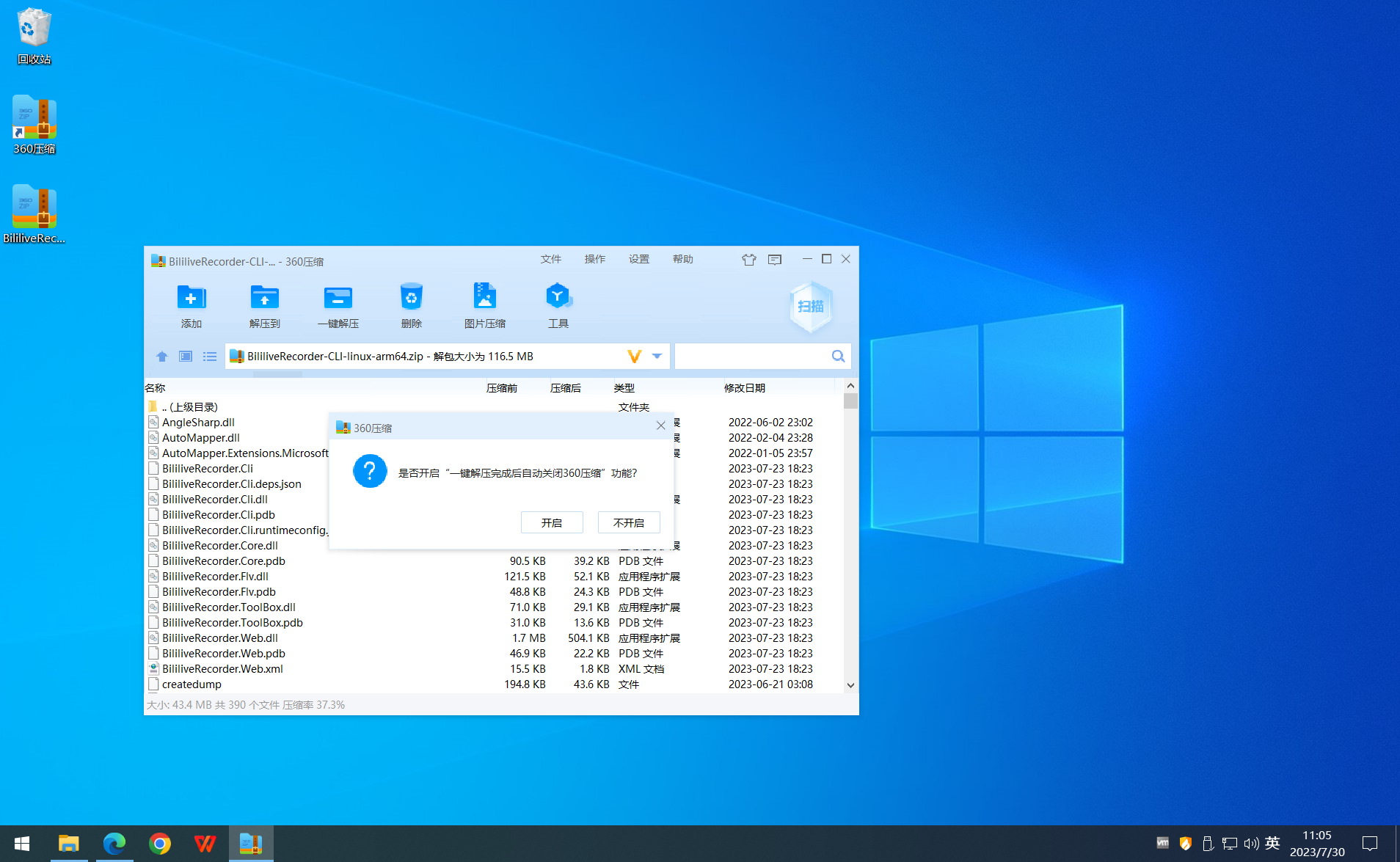The width and height of the screenshot is (1400, 862).
Task: Select BililiveRecorder.Web.pdb file
Action: tap(493, 654)
